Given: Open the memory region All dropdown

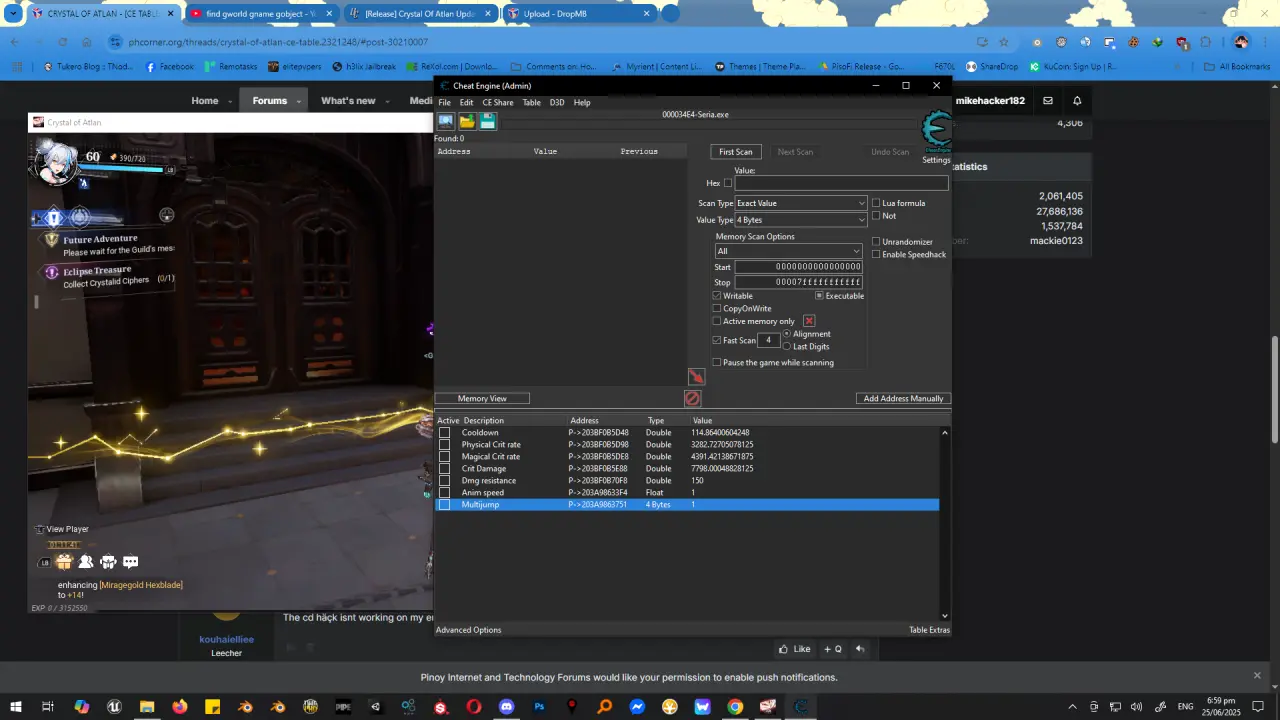Looking at the screenshot, I should click(788, 251).
